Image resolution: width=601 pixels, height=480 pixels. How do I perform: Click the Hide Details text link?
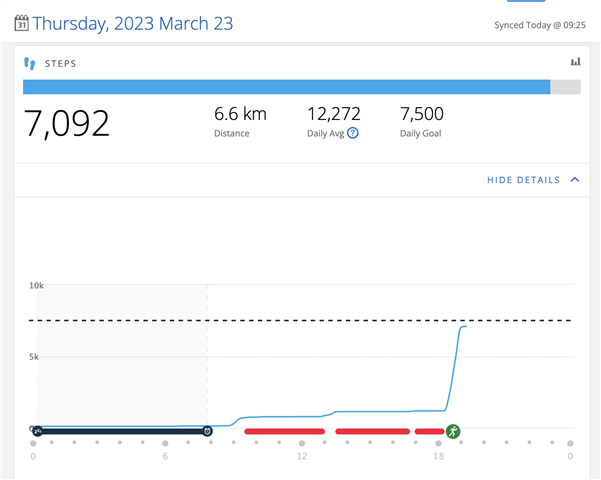click(523, 180)
